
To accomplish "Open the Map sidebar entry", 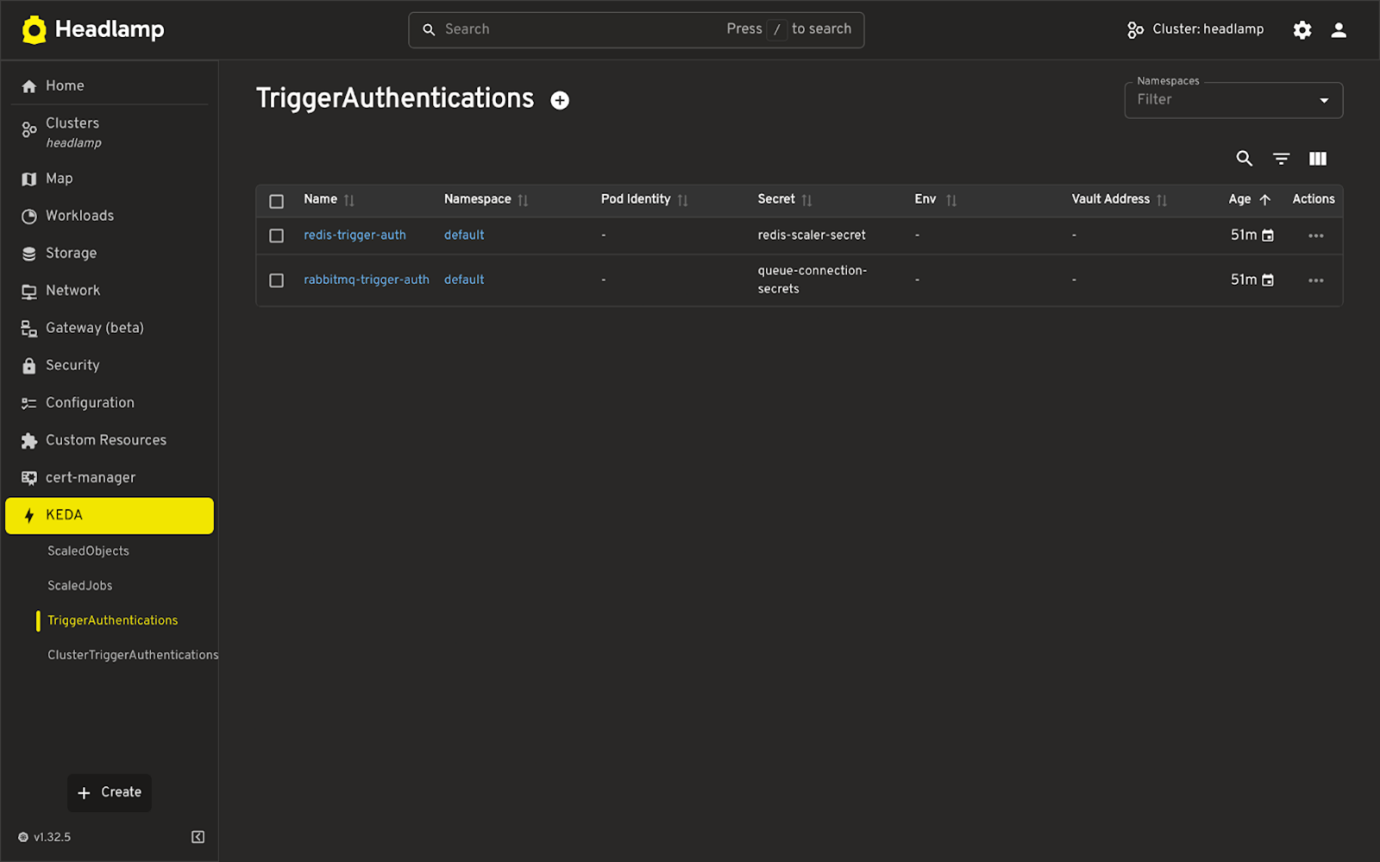I will pyautogui.click(x=109, y=178).
